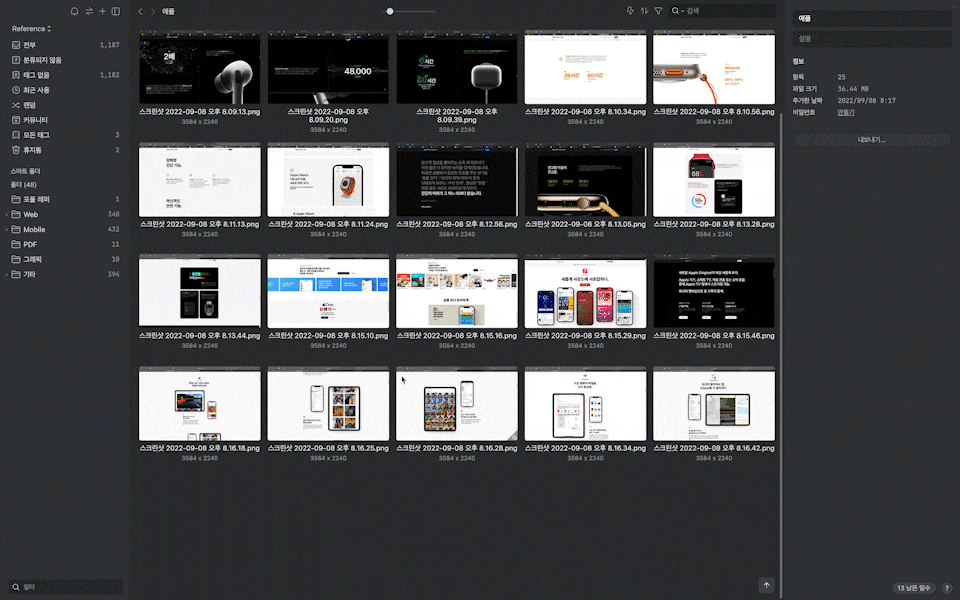960x600 pixels.
Task: Click the 폴더 (48) section header
Action: click(23, 184)
